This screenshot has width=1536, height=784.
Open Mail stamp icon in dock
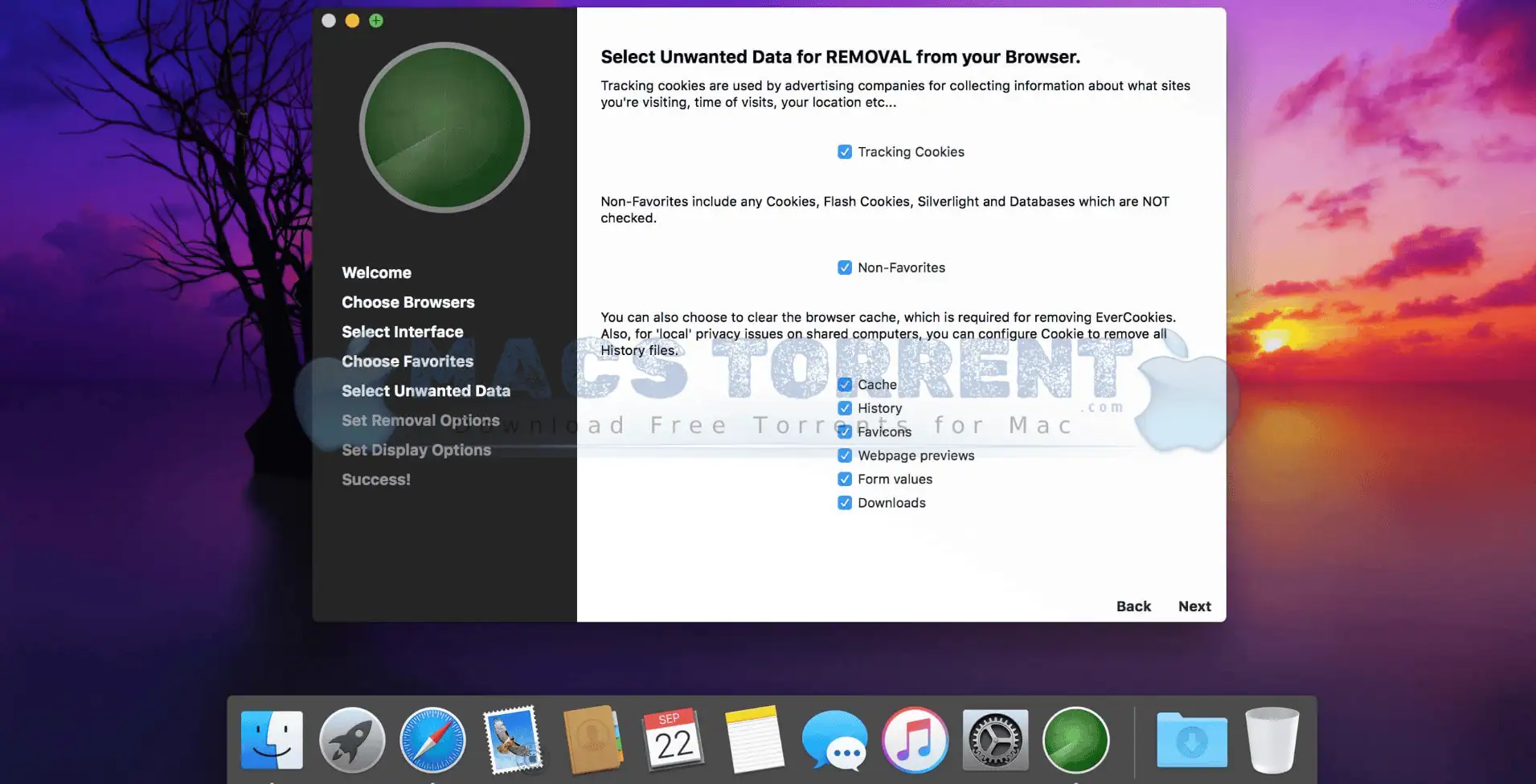coord(513,740)
